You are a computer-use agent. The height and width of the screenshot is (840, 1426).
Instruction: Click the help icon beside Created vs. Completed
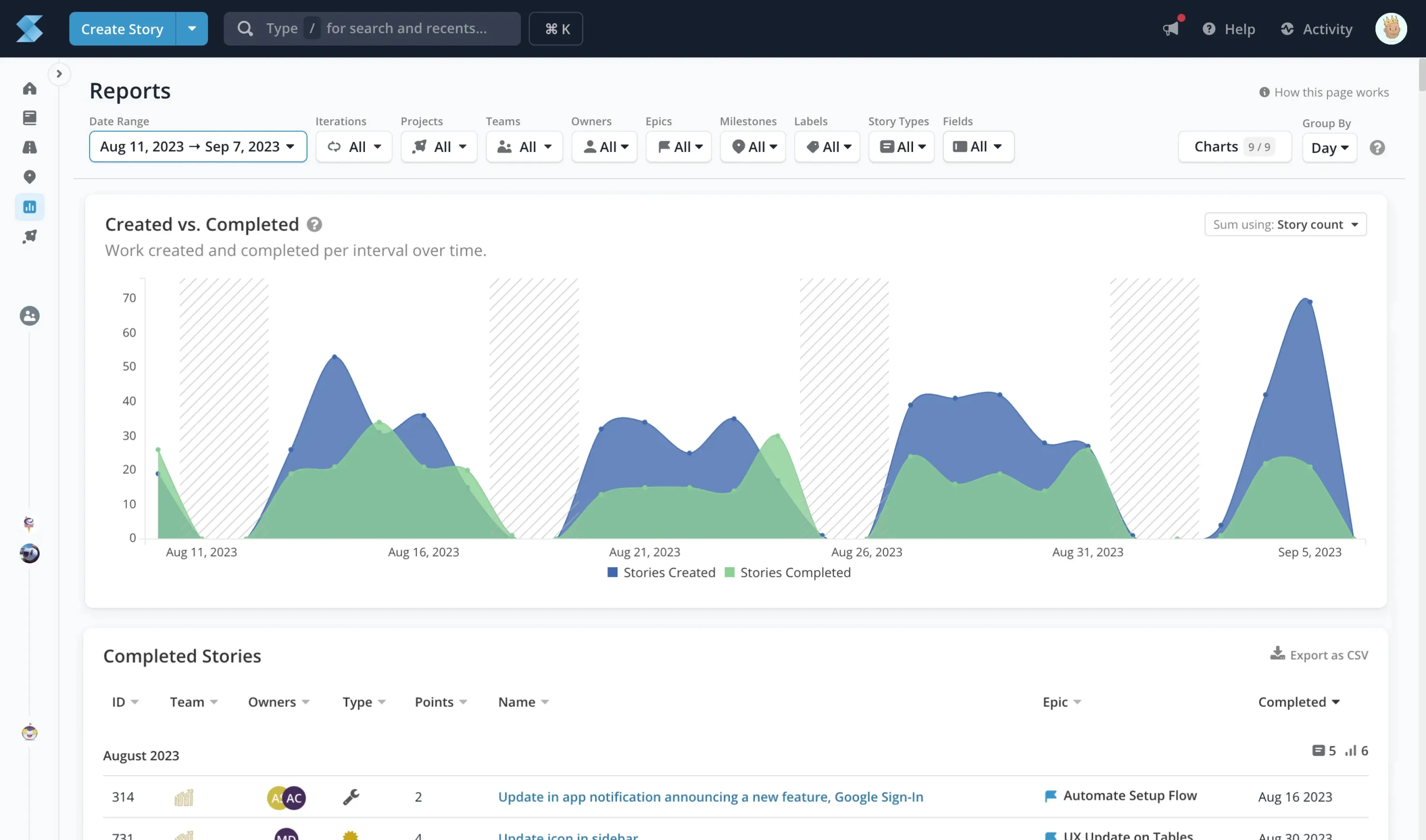tap(314, 225)
